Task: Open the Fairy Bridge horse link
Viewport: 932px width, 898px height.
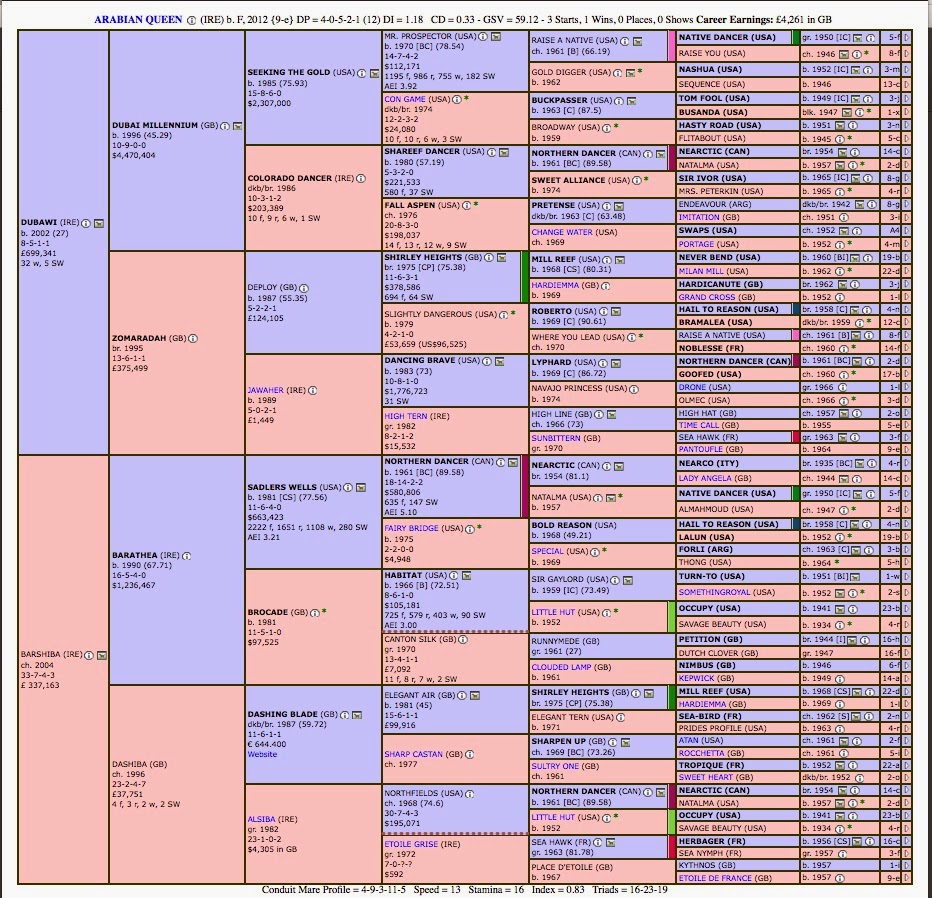Action: pyautogui.click(x=411, y=528)
